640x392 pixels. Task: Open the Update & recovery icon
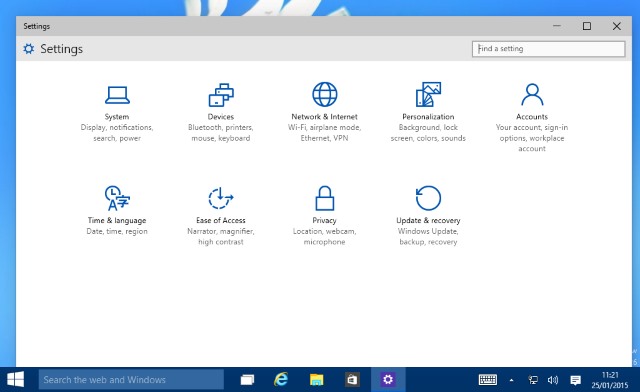428,198
